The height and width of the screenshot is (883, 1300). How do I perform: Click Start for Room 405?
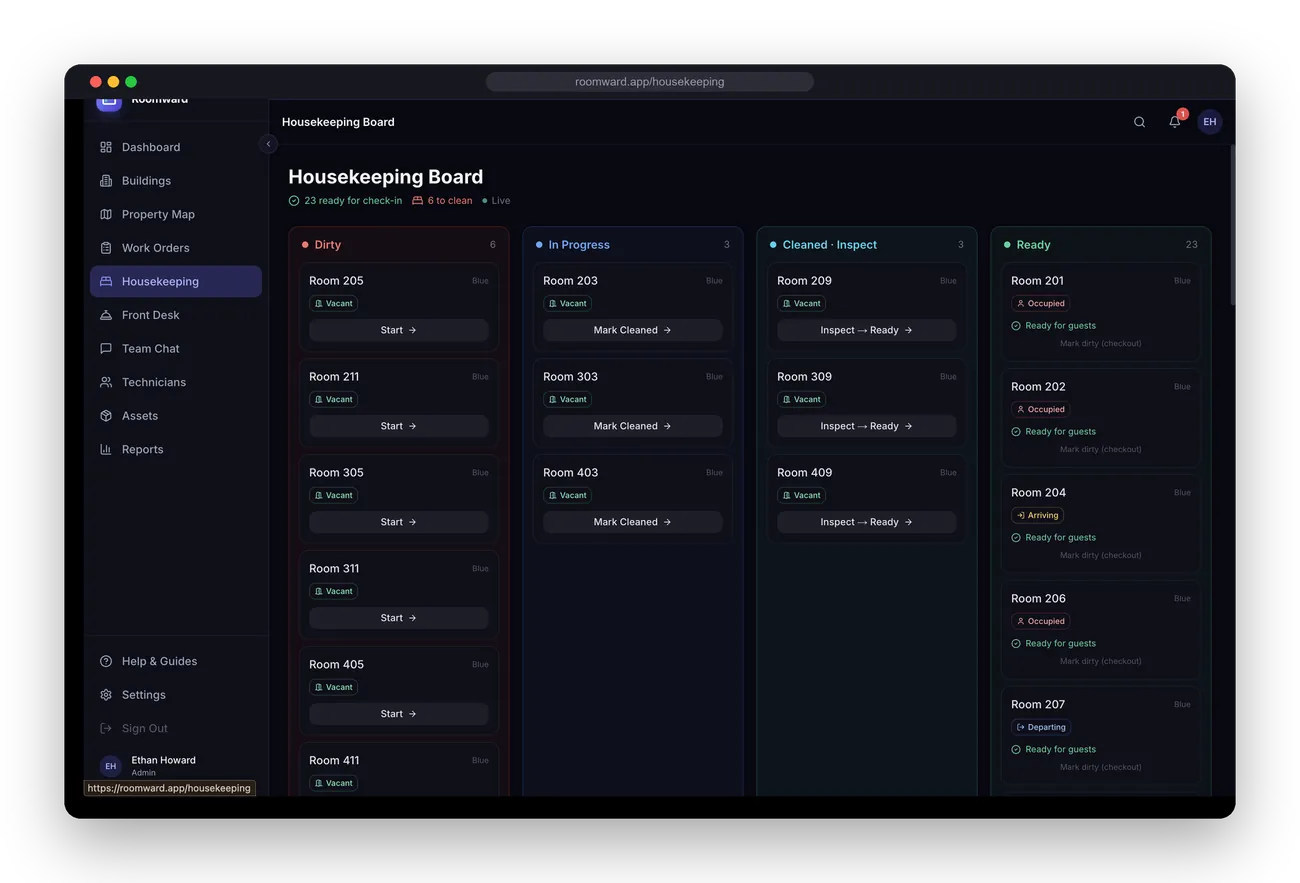pos(399,714)
